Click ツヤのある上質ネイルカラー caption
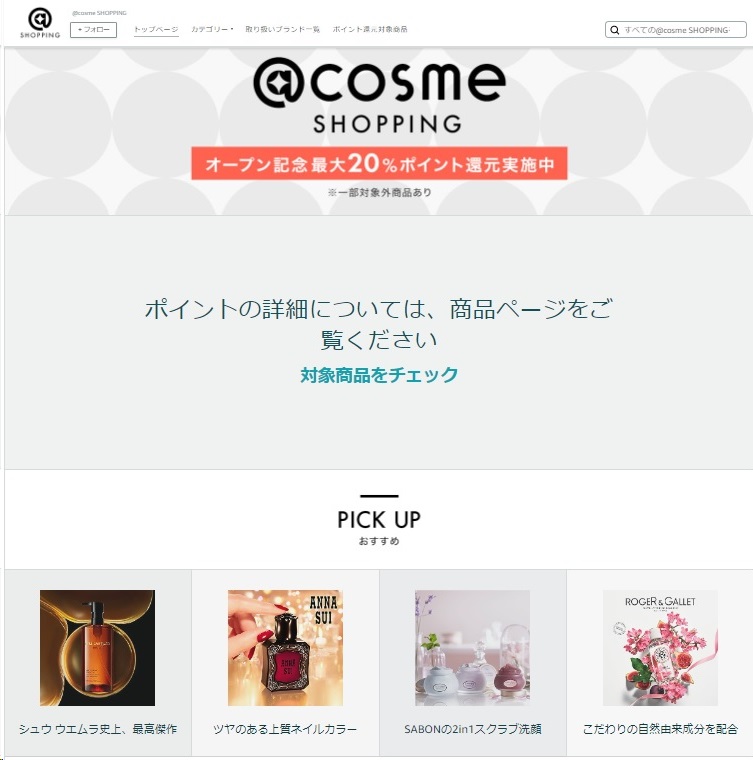Image resolution: width=753 pixels, height=760 pixels. [285, 729]
